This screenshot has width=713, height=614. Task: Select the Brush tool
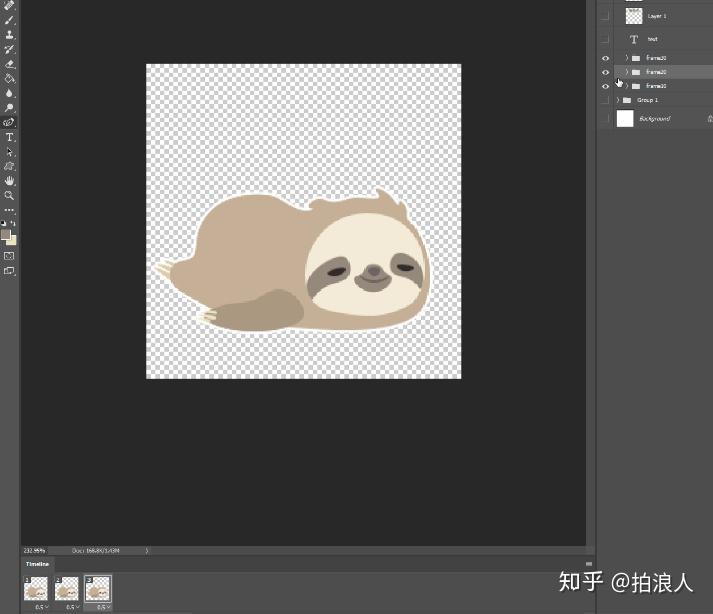coord(10,20)
